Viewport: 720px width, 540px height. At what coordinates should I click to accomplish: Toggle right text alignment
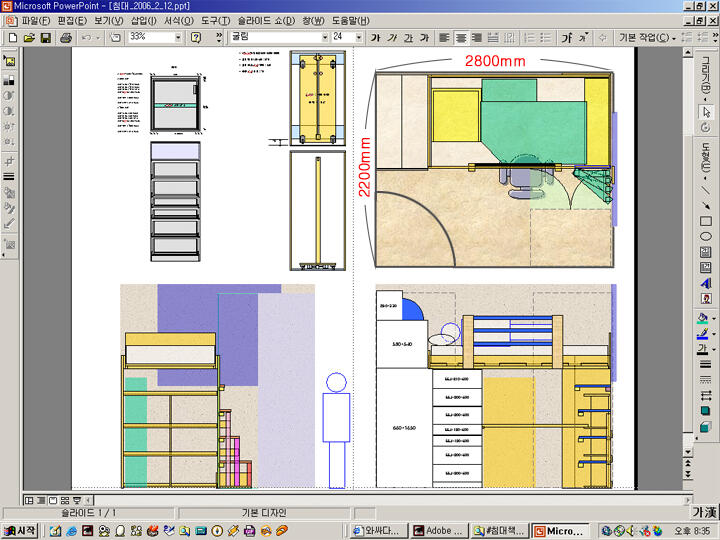pyautogui.click(x=478, y=38)
